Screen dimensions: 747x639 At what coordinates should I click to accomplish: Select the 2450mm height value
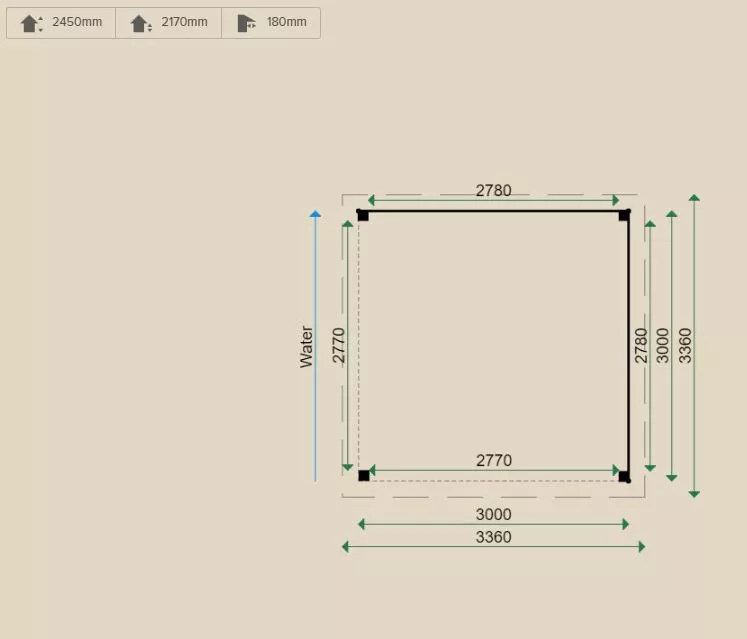point(77,22)
